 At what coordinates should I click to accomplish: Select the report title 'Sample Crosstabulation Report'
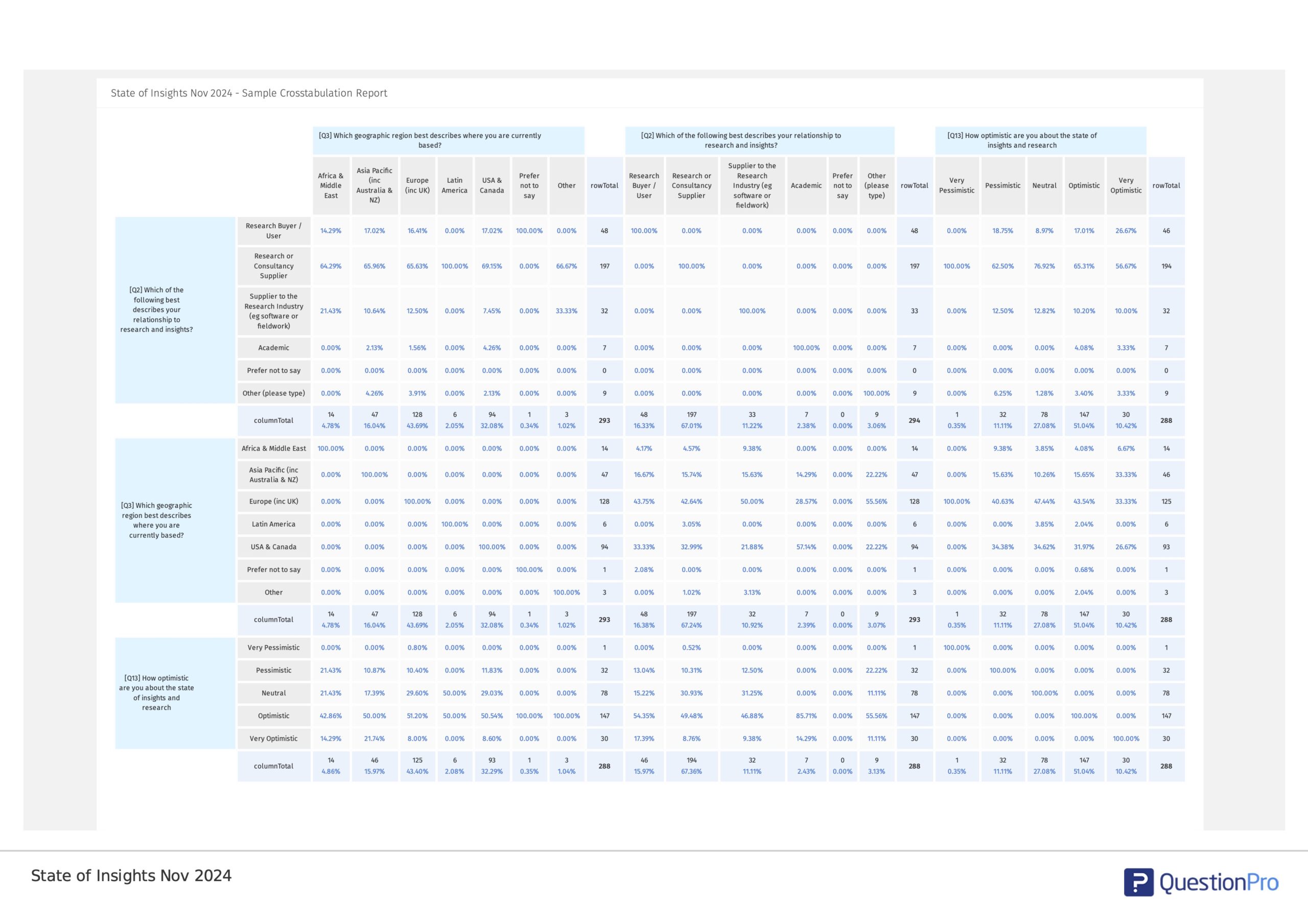coord(314,93)
